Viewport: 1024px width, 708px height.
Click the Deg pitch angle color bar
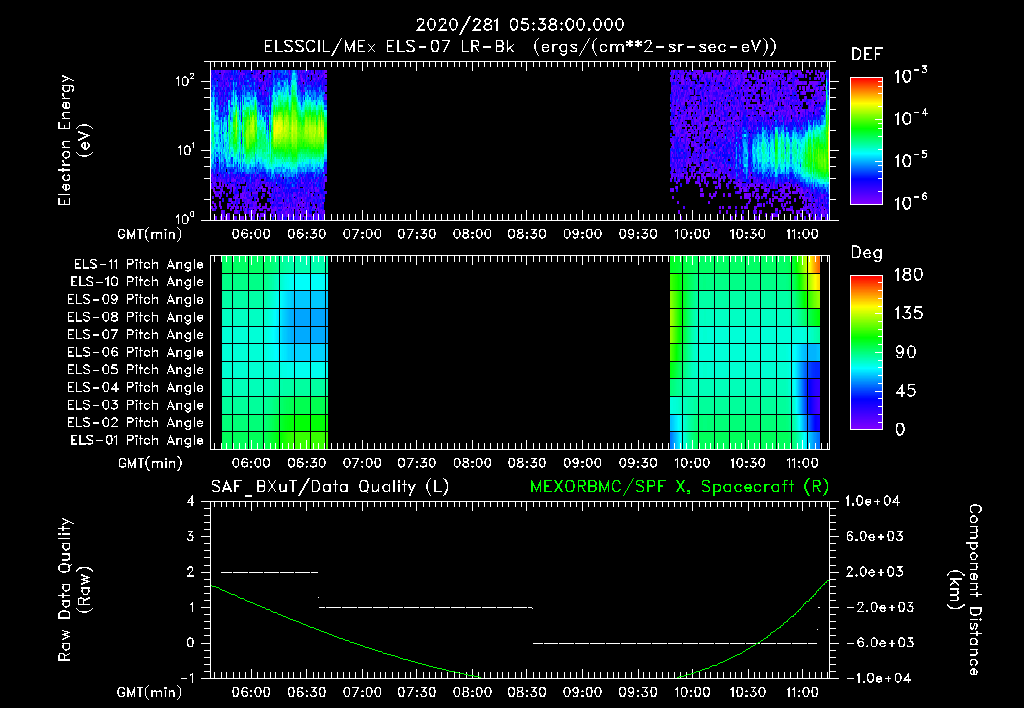tap(866, 353)
